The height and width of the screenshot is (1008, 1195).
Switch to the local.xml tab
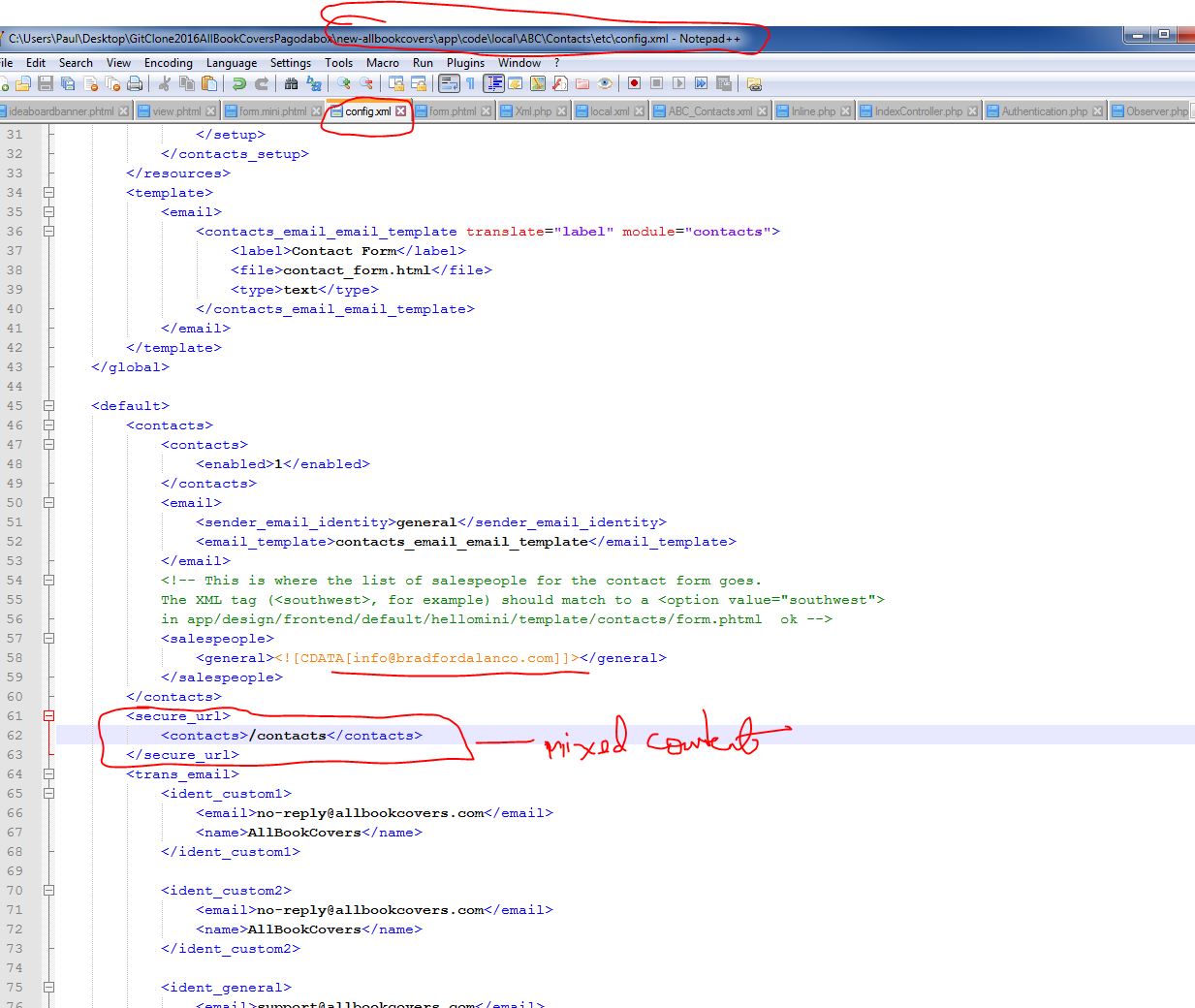(x=610, y=111)
